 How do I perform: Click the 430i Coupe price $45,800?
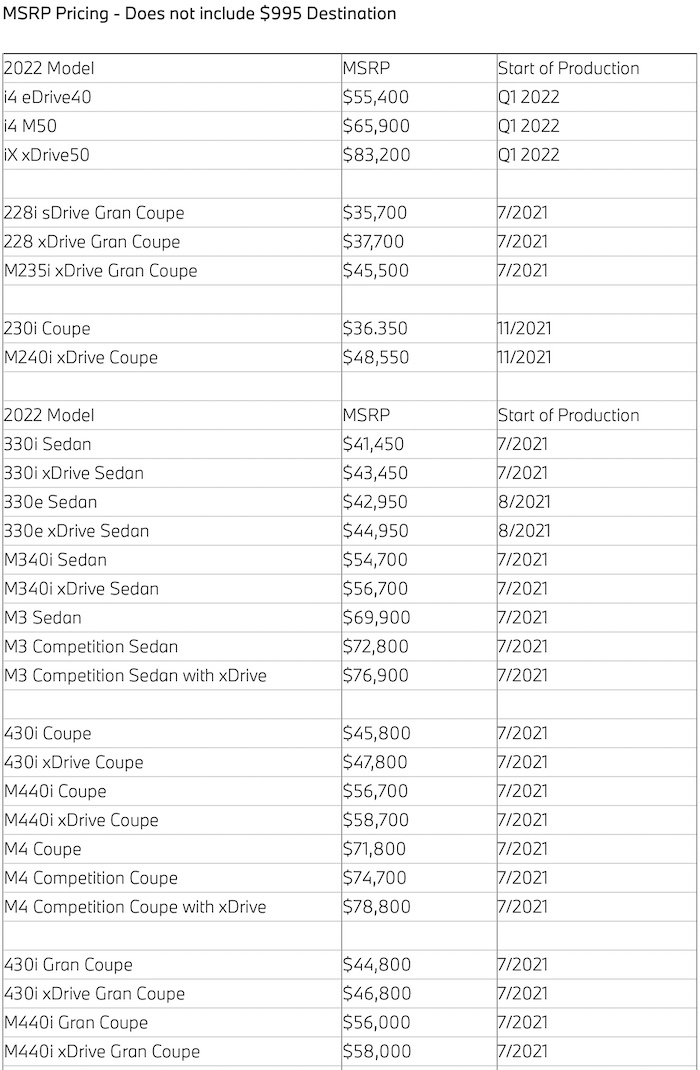click(376, 734)
